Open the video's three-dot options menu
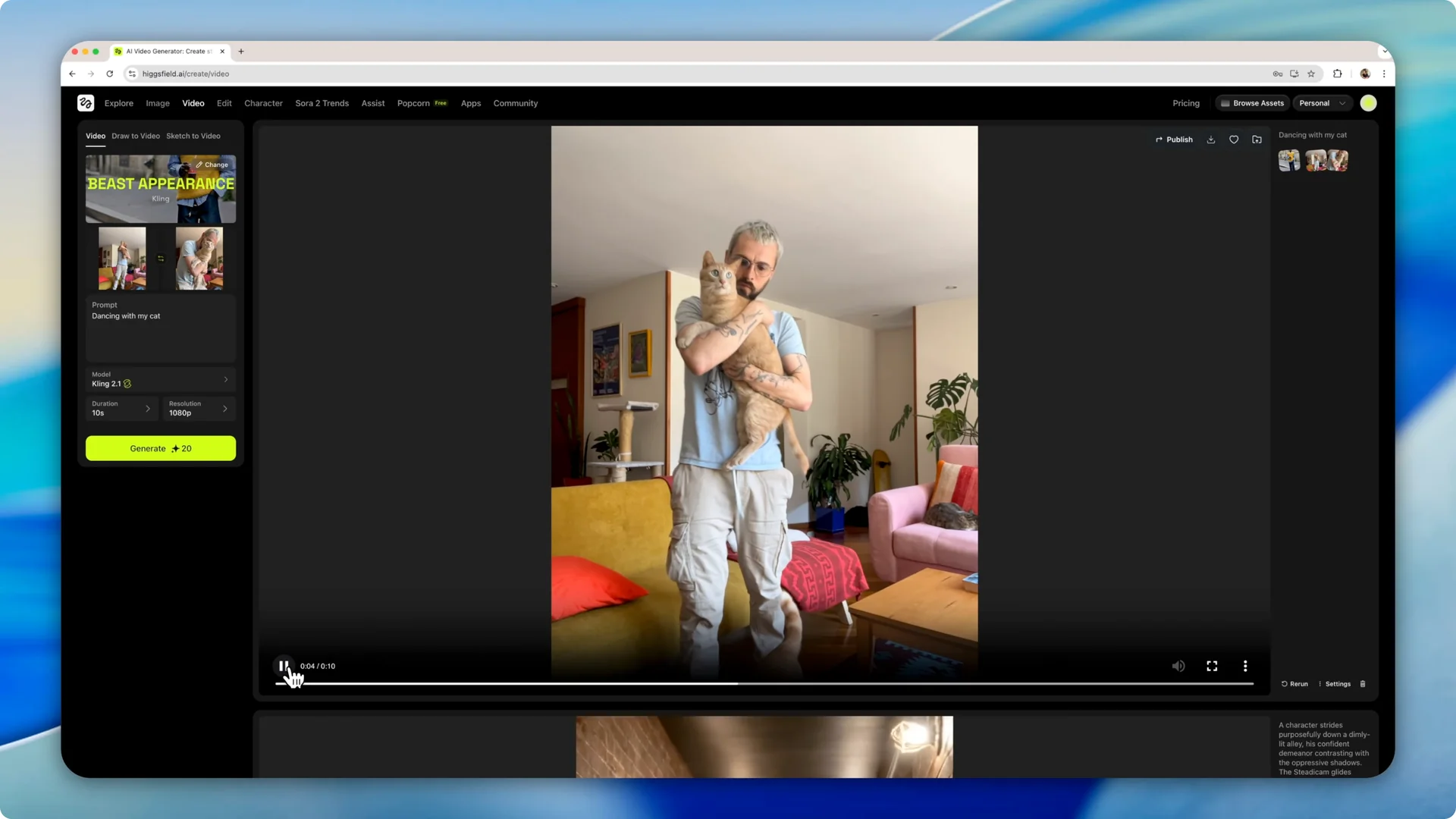Image resolution: width=1456 pixels, height=819 pixels. 1245,666
